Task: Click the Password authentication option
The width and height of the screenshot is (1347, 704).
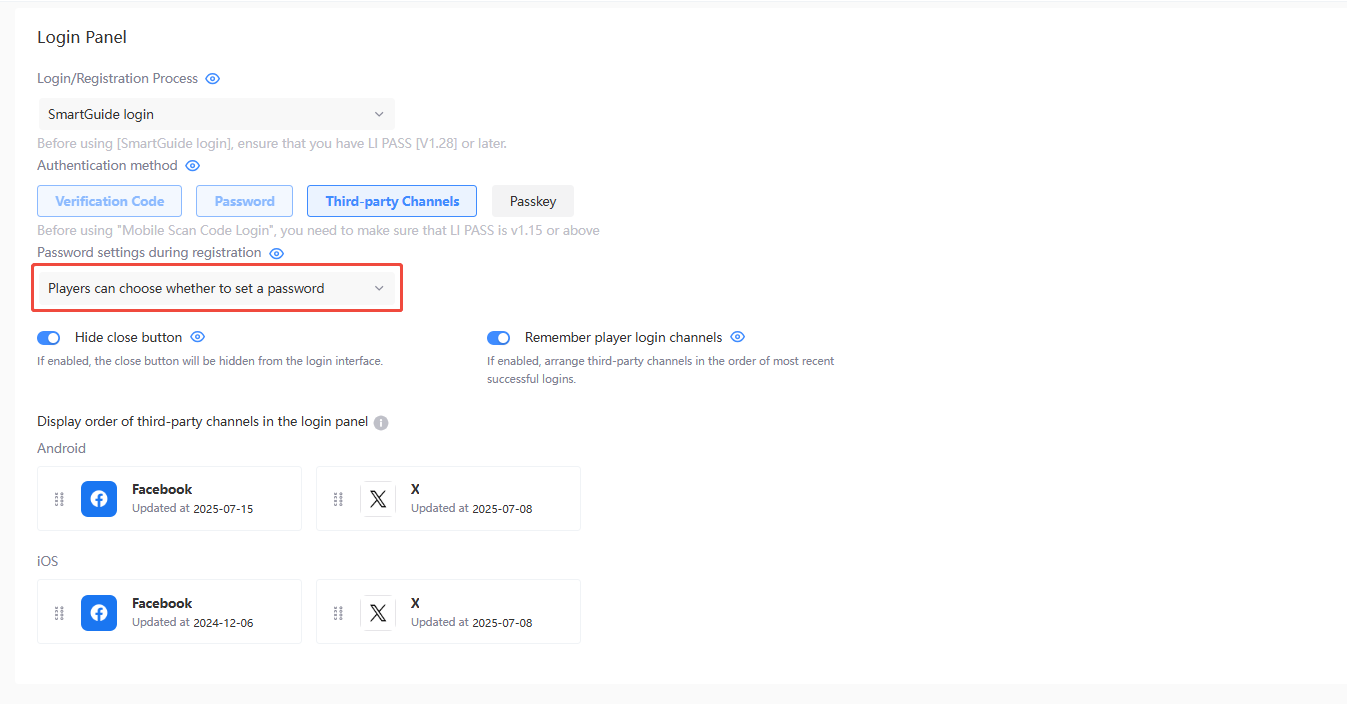Action: pyautogui.click(x=244, y=200)
